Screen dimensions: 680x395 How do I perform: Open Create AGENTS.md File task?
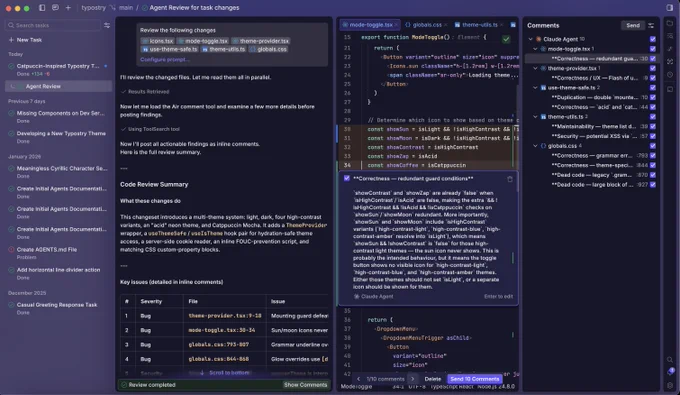pos(47,250)
